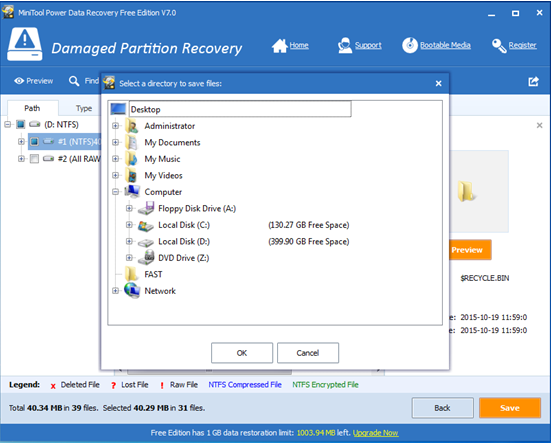Expand the Network node

point(115,291)
